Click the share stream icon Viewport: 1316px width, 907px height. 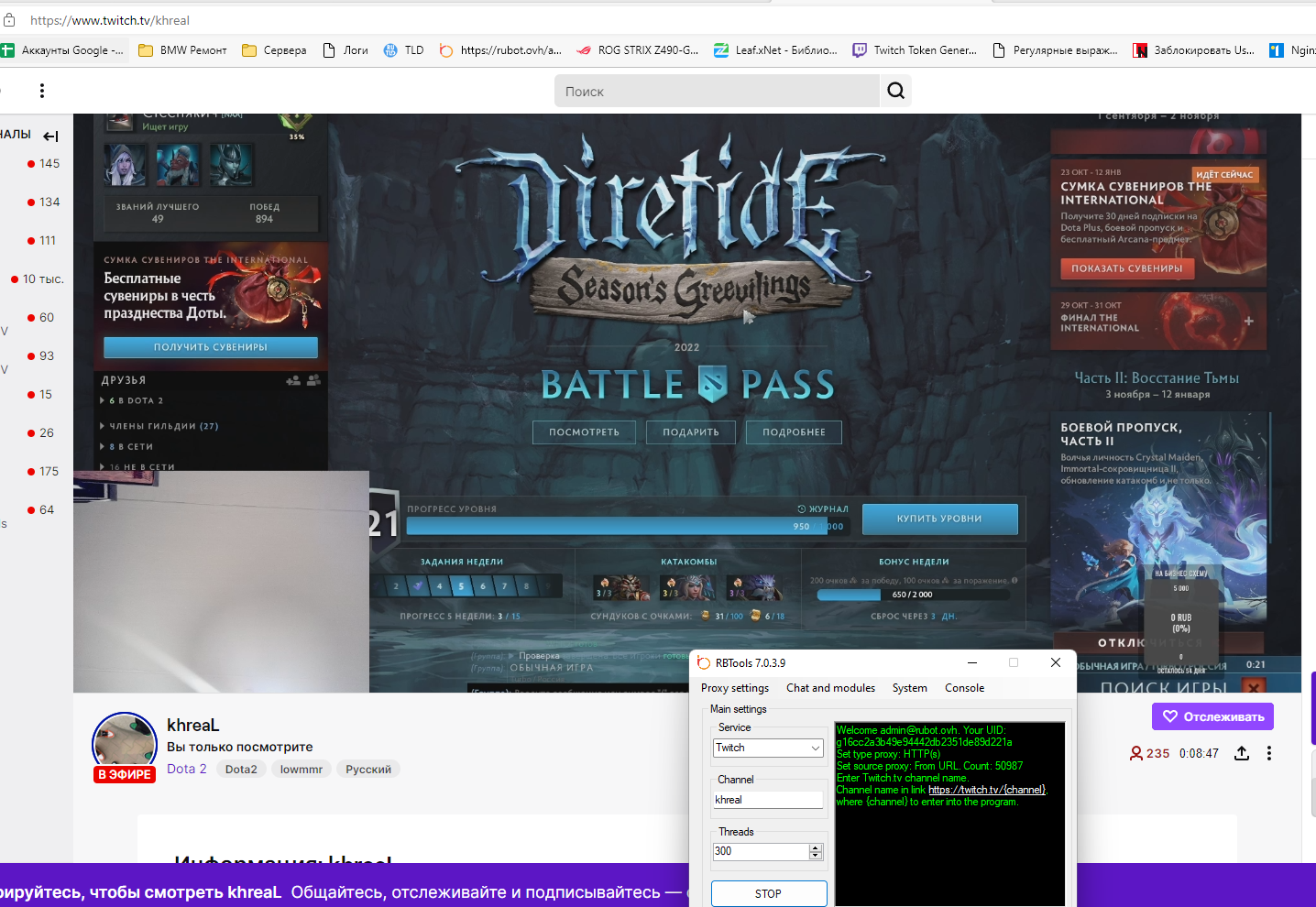coord(1242,753)
